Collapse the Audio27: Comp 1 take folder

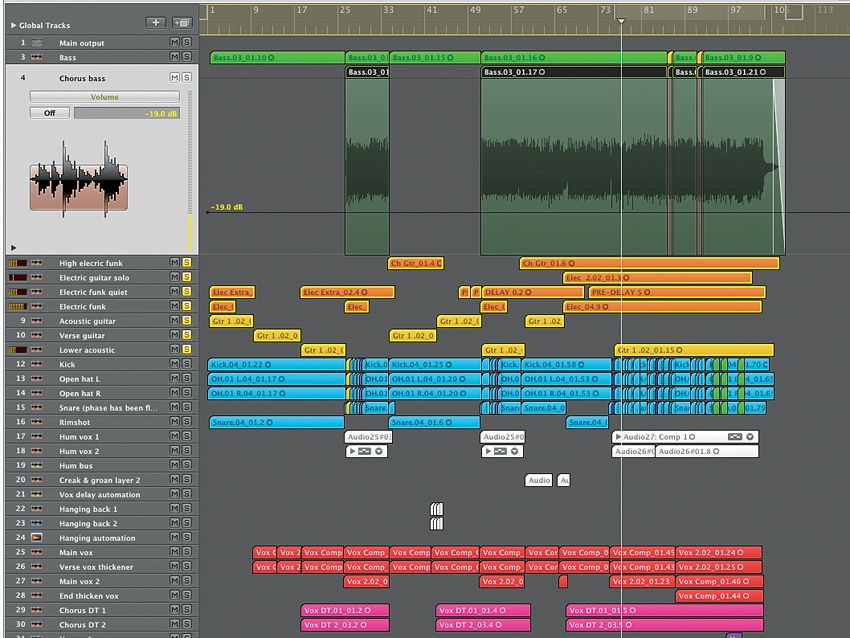[618, 437]
